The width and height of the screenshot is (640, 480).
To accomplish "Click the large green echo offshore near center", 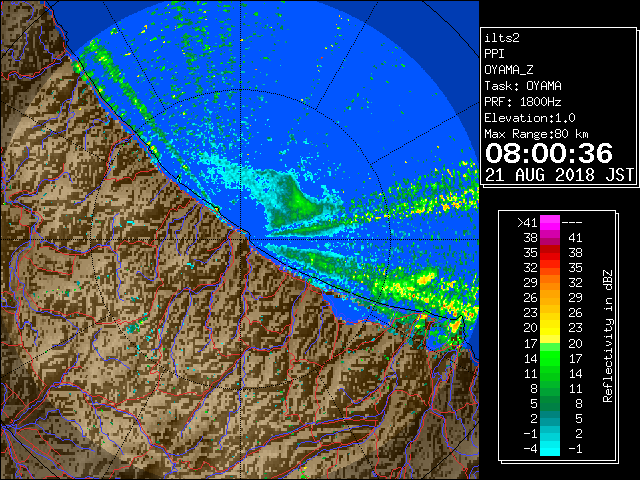I will click(298, 200).
